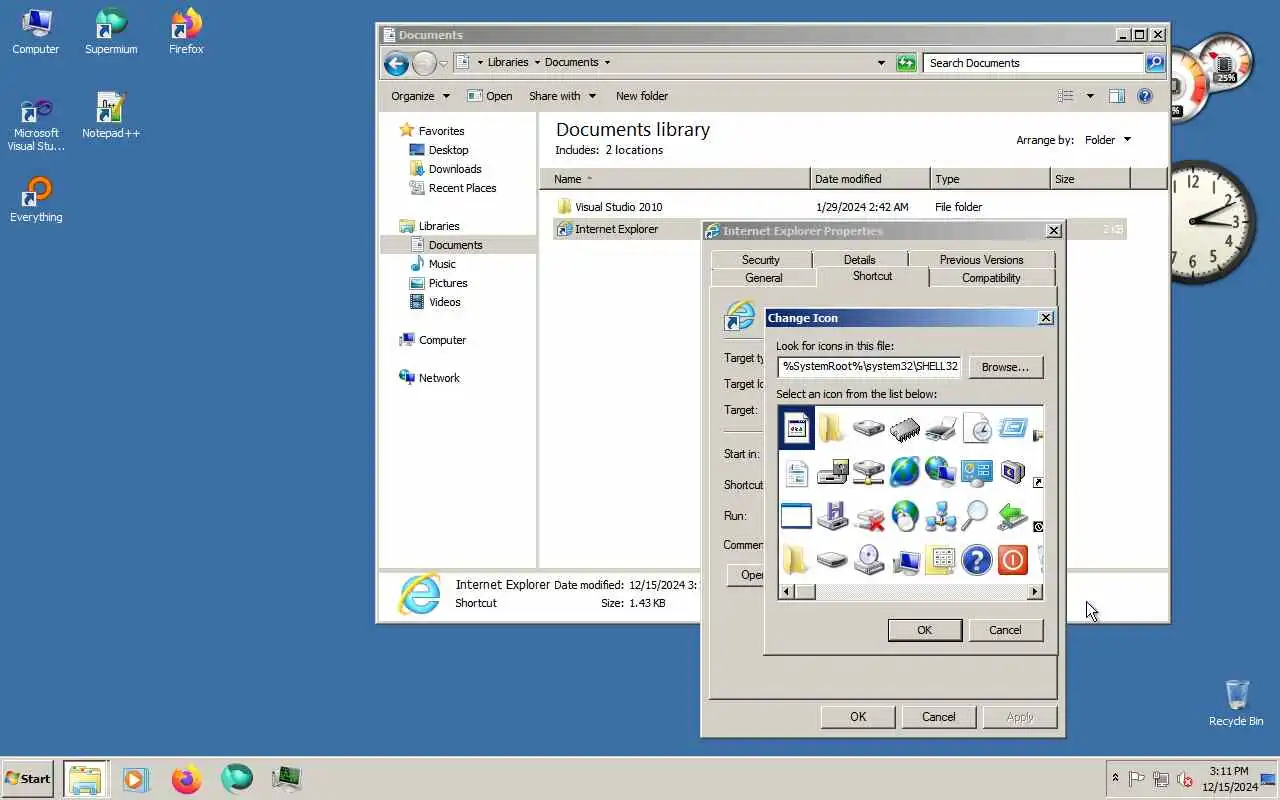This screenshot has width=1280, height=800.
Task: Select the Everything desktop icon
Action: coord(36,200)
